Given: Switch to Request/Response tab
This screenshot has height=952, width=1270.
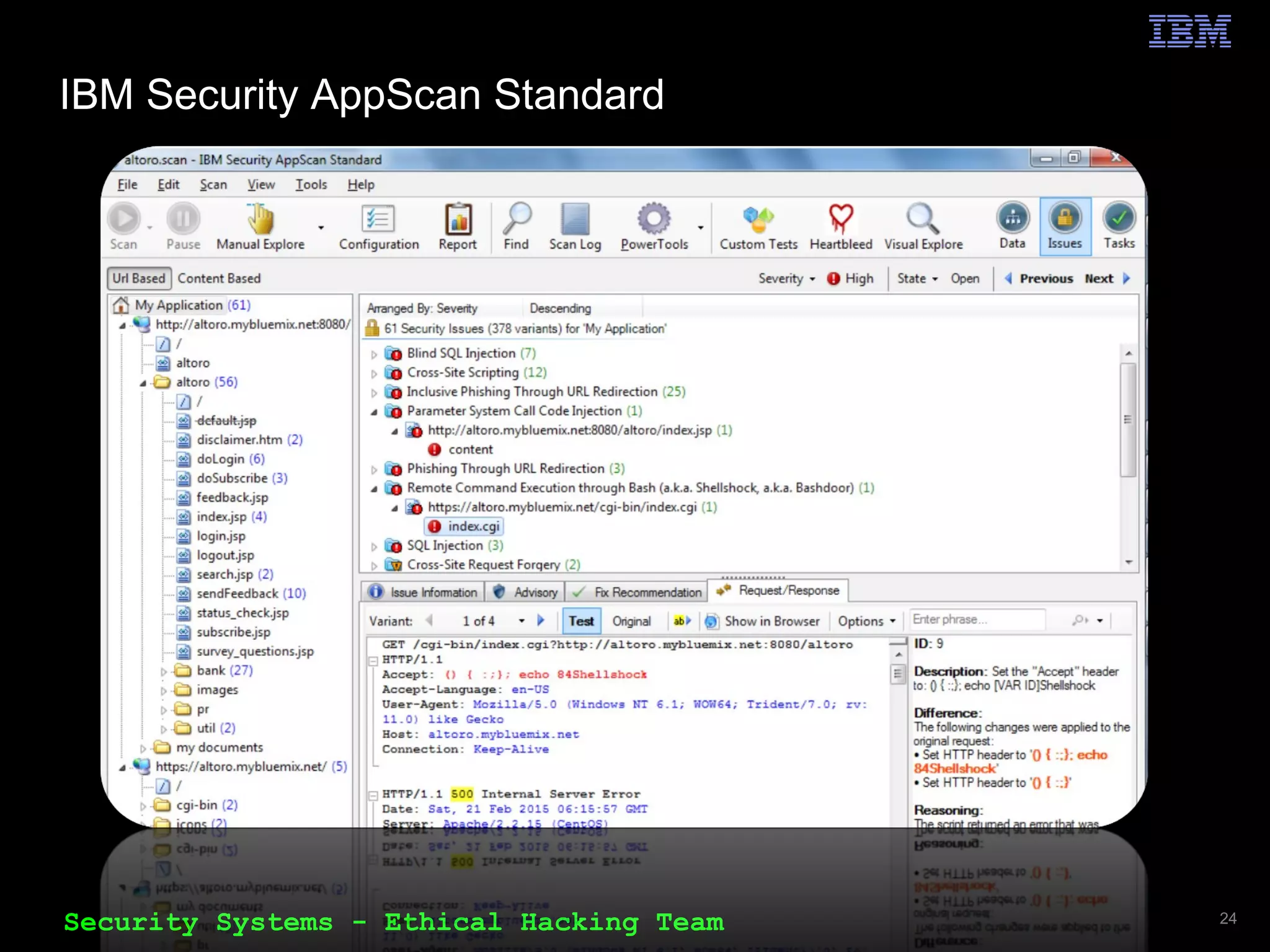Looking at the screenshot, I should [x=778, y=590].
